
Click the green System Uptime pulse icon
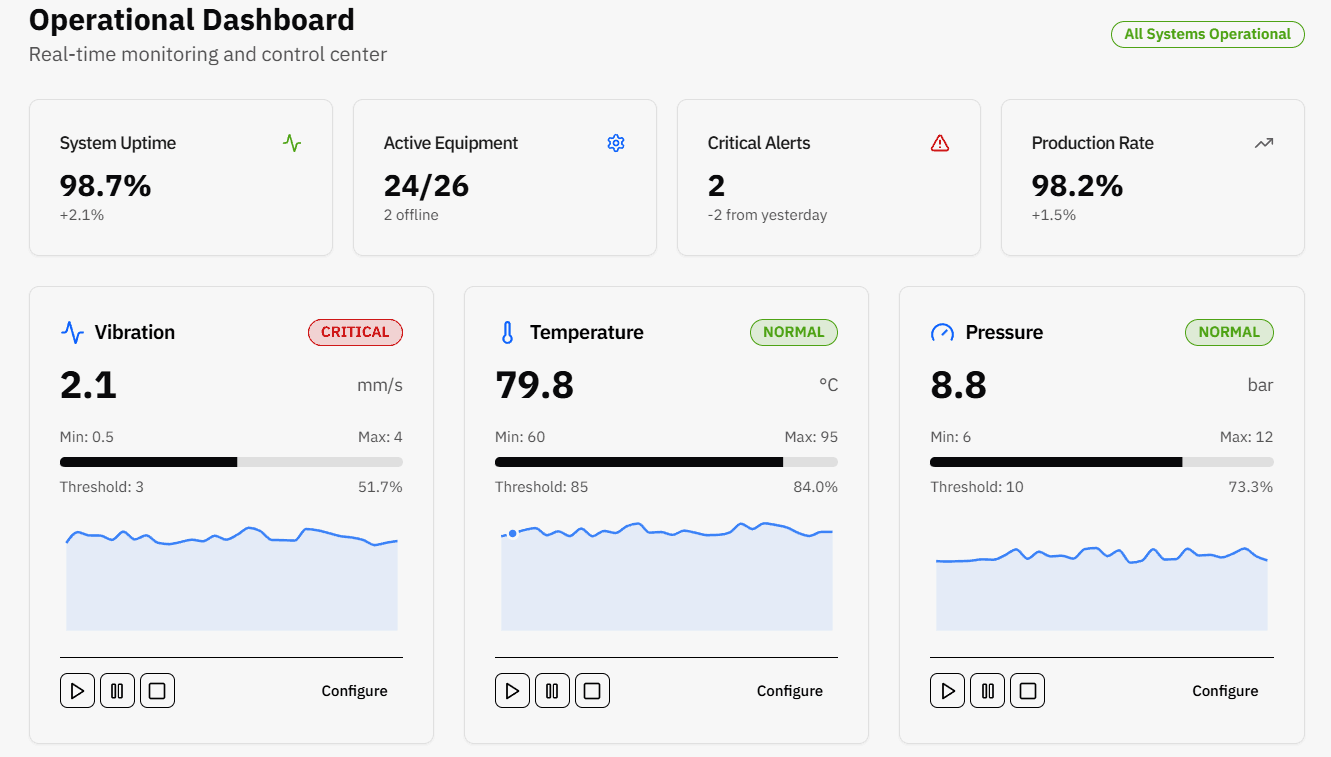click(x=291, y=143)
